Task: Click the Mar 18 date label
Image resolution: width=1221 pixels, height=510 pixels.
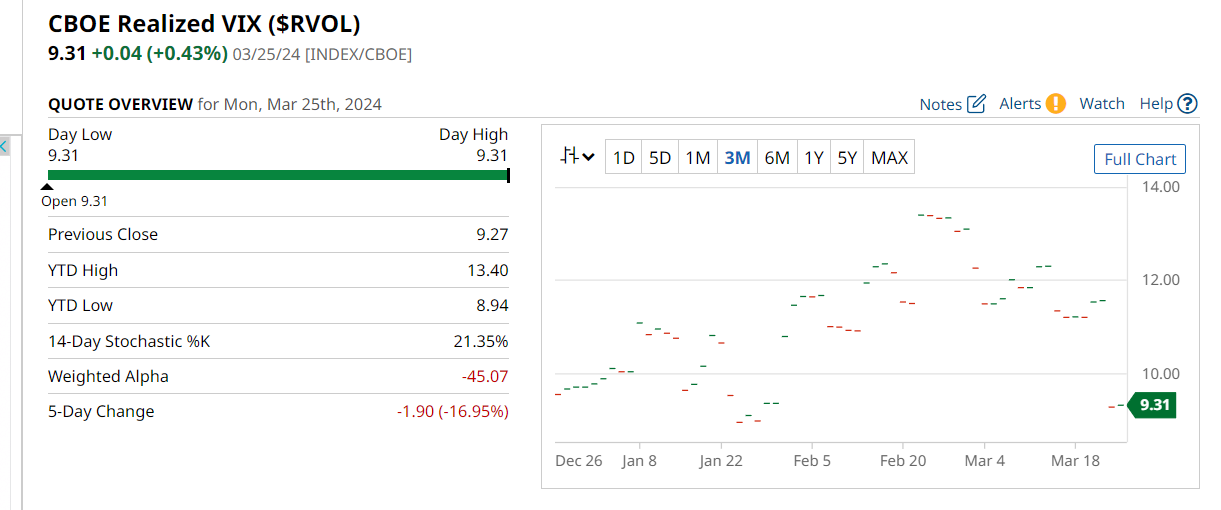Action: point(1075,461)
